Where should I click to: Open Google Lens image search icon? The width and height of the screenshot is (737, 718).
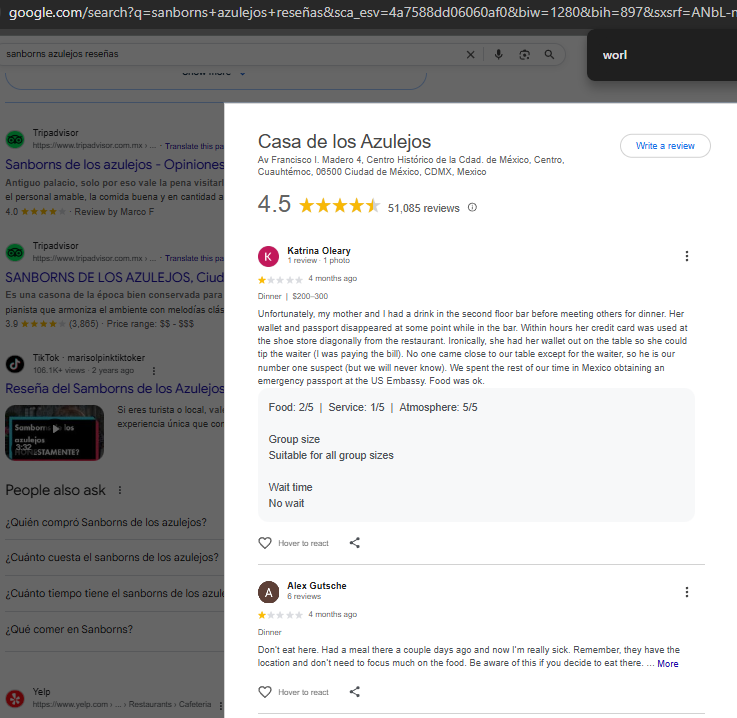(x=524, y=55)
